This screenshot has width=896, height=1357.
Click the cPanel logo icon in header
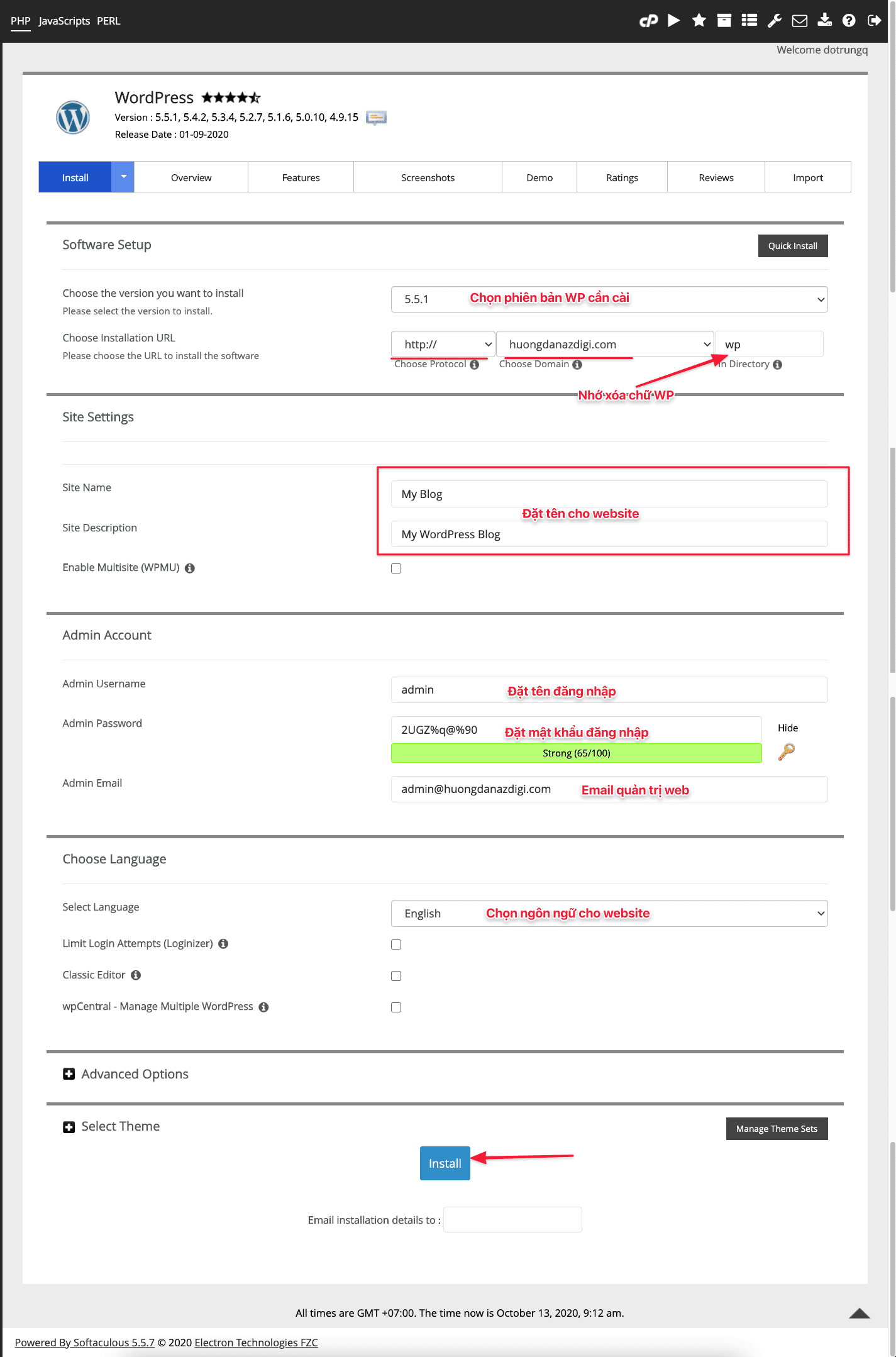648,21
